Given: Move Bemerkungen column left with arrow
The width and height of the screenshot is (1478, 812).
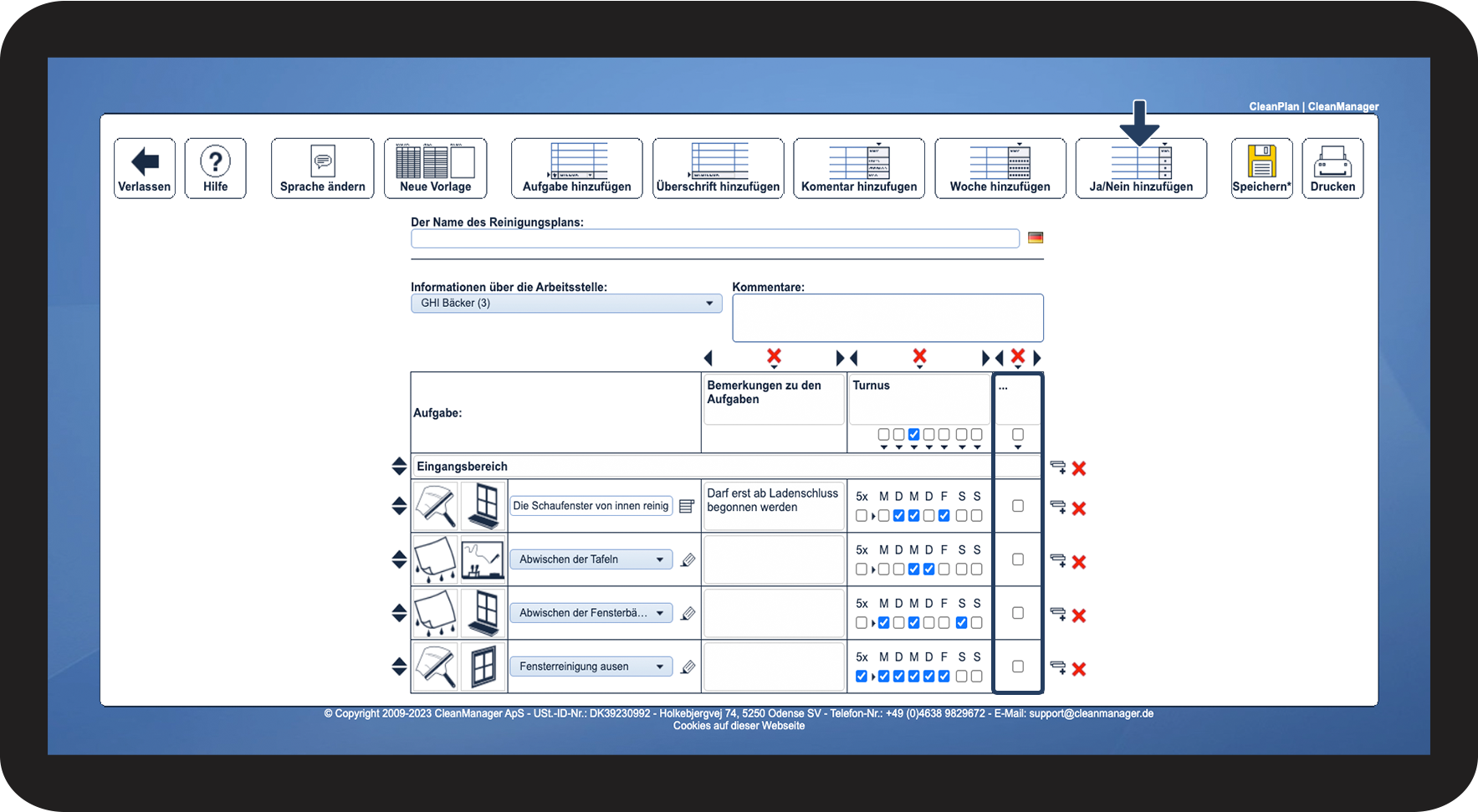Looking at the screenshot, I should (708, 358).
